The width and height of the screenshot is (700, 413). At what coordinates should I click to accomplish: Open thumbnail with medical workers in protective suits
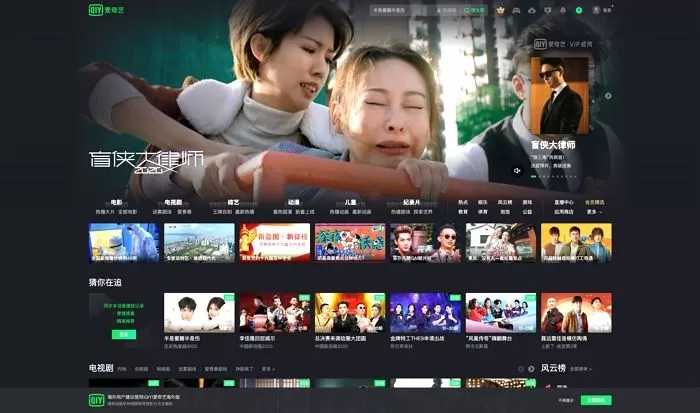[x=124, y=242]
